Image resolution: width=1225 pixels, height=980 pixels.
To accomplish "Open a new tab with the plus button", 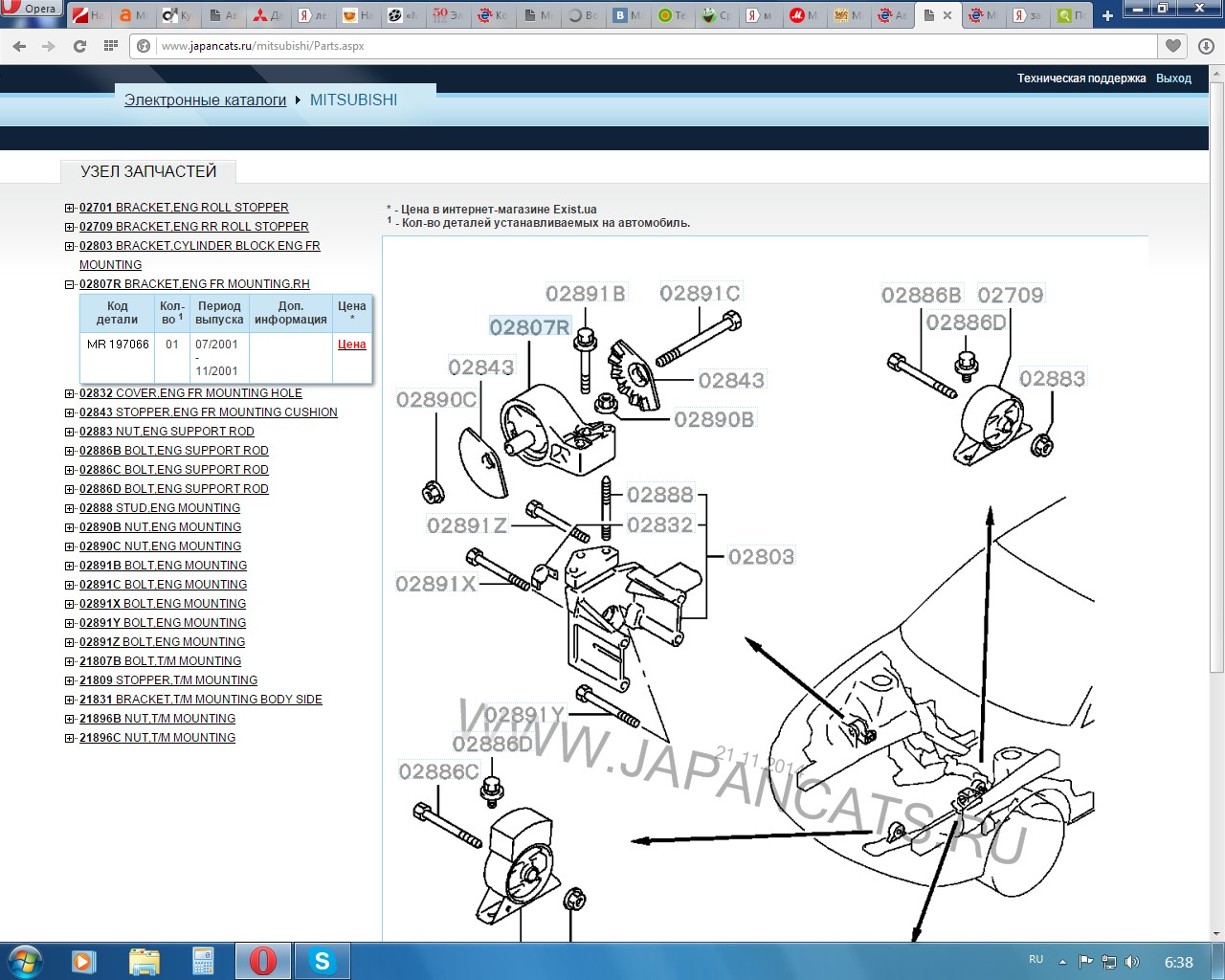I will 1107,15.
